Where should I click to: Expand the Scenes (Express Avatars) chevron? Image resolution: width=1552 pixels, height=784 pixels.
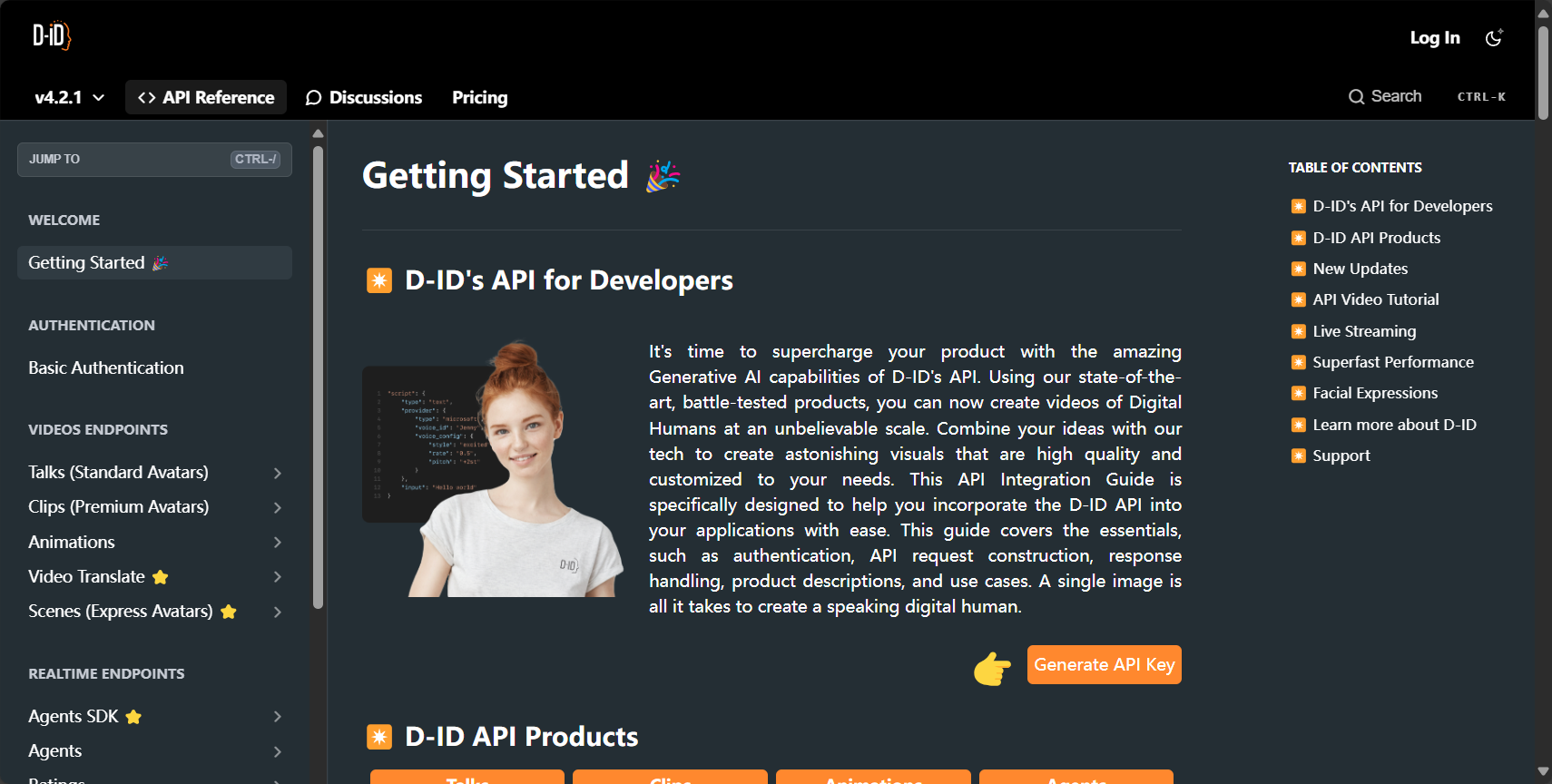278,612
